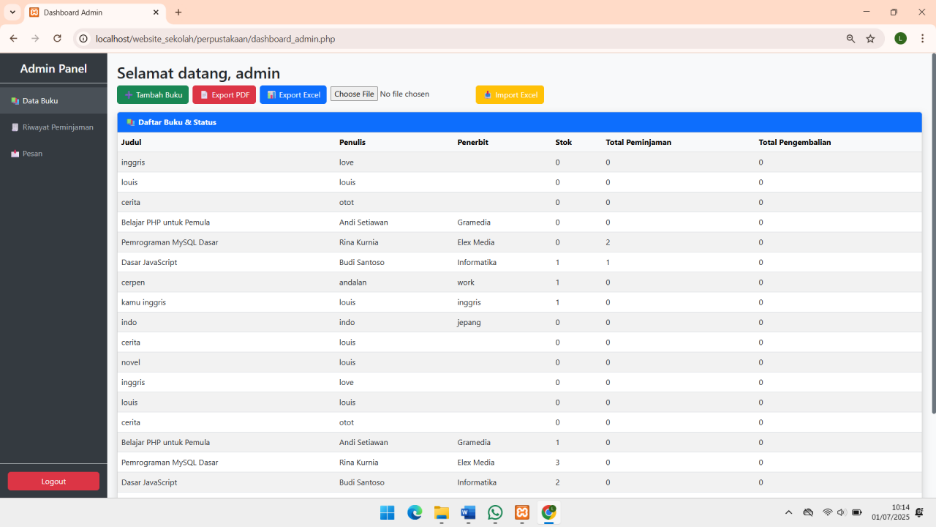The image size is (936, 527).
Task: Open WhatsApp from the taskbar
Action: [x=495, y=513]
